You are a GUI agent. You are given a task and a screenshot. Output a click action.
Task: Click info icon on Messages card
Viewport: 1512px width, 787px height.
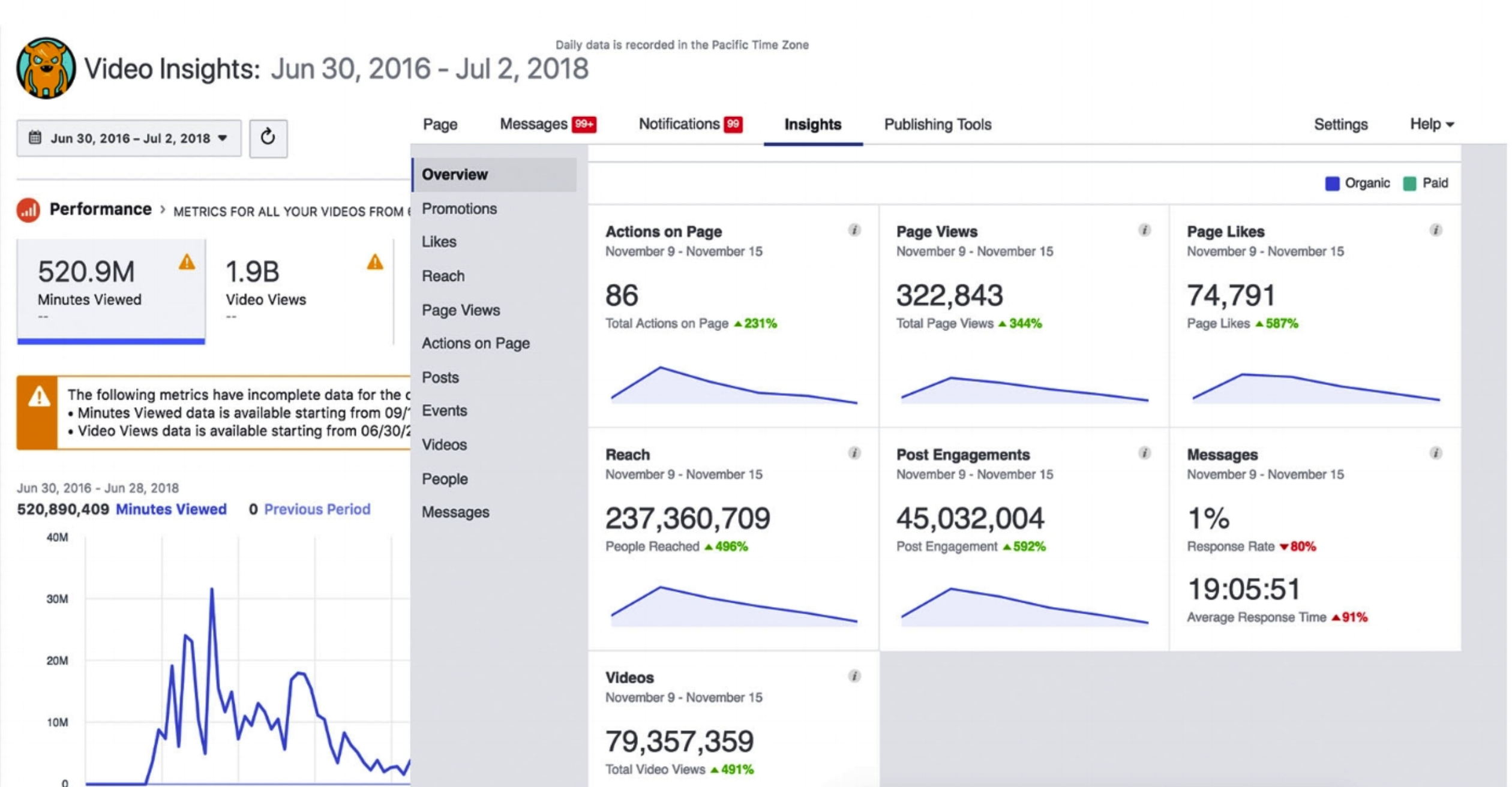1435,453
